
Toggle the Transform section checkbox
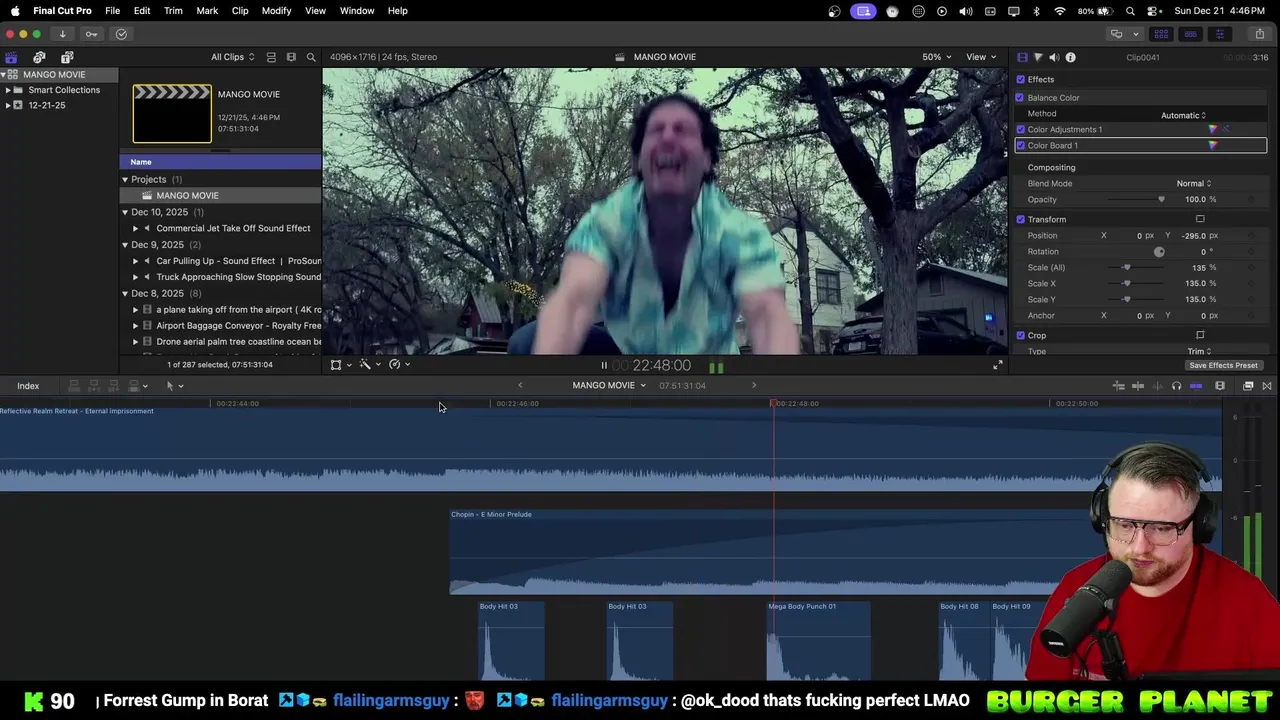click(x=1020, y=219)
